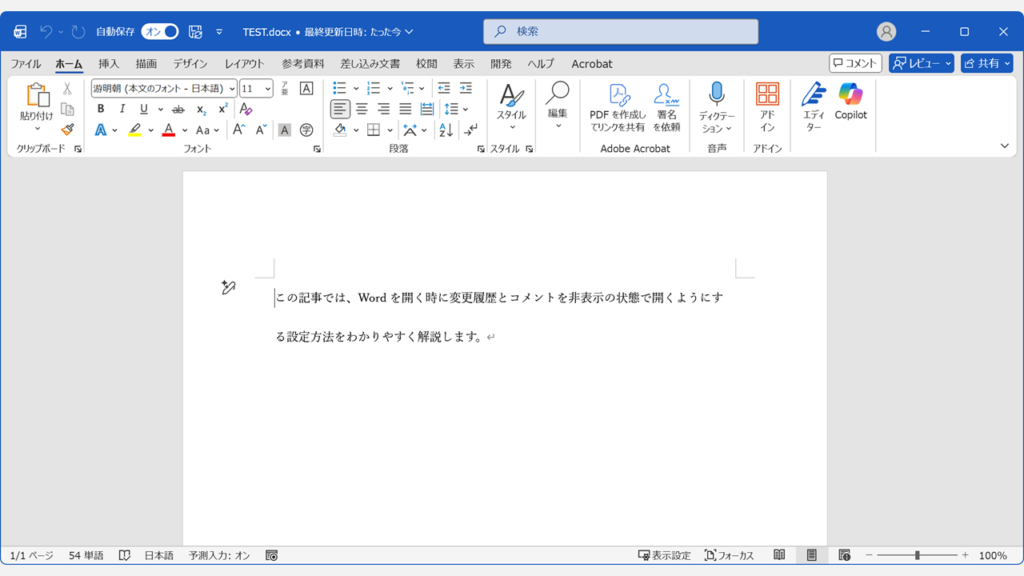Toggle bold formatting
Screen dimensions: 1024x576
pos(100,107)
